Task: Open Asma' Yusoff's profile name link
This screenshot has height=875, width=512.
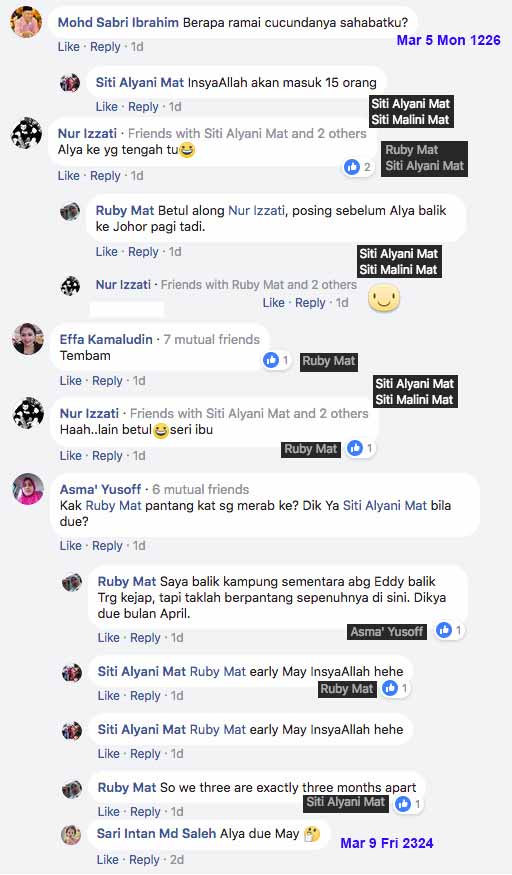Action: [x=100, y=489]
